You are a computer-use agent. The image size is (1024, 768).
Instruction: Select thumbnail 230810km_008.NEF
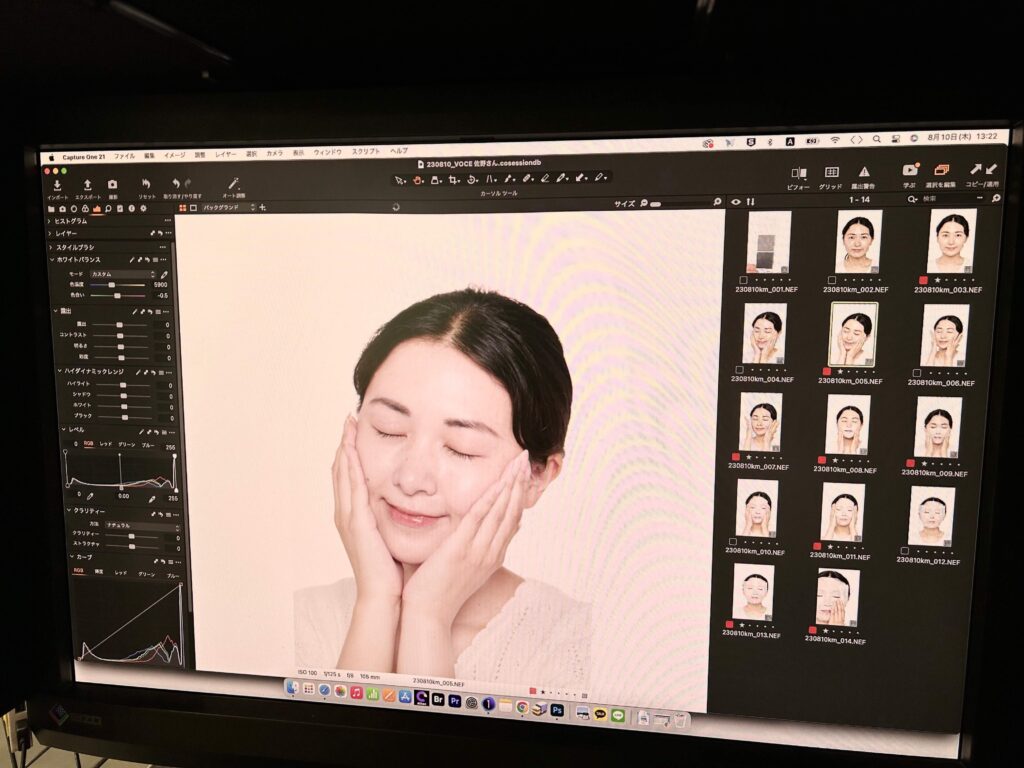click(848, 424)
